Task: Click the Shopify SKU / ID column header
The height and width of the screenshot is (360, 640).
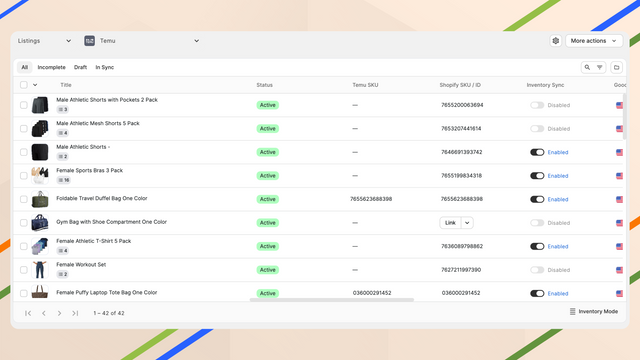Action: coord(460,85)
